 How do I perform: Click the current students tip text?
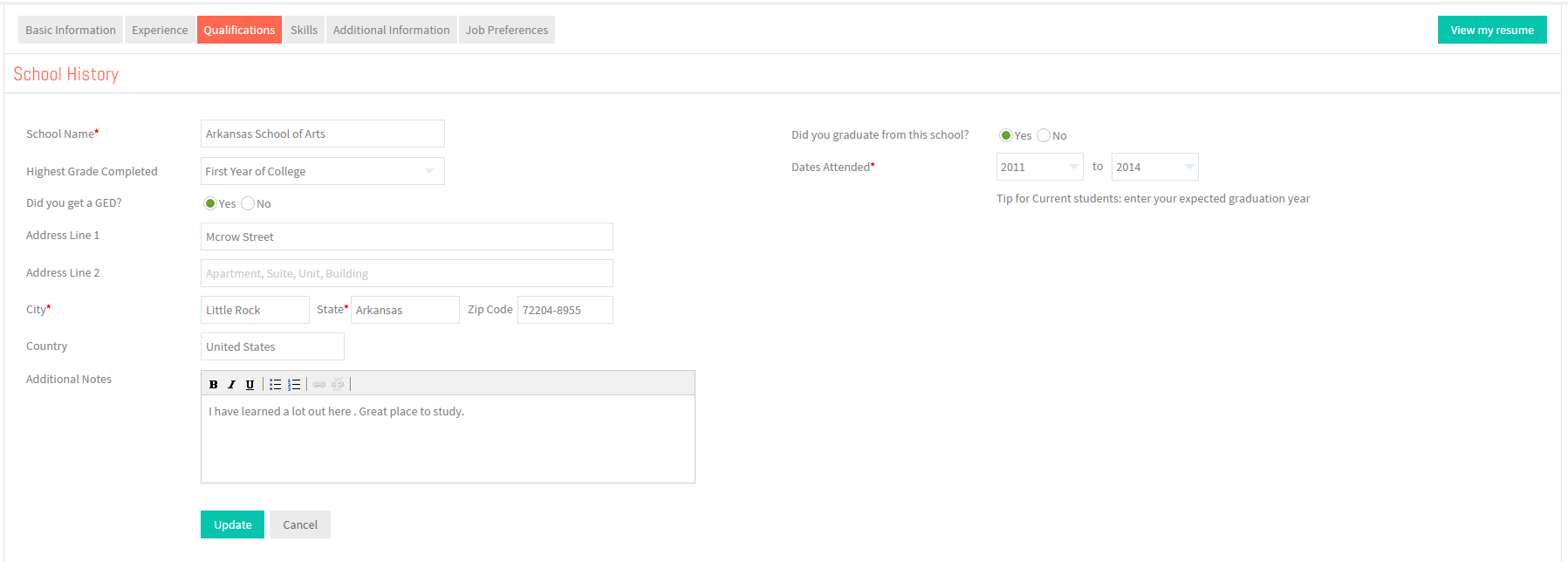coord(1153,199)
